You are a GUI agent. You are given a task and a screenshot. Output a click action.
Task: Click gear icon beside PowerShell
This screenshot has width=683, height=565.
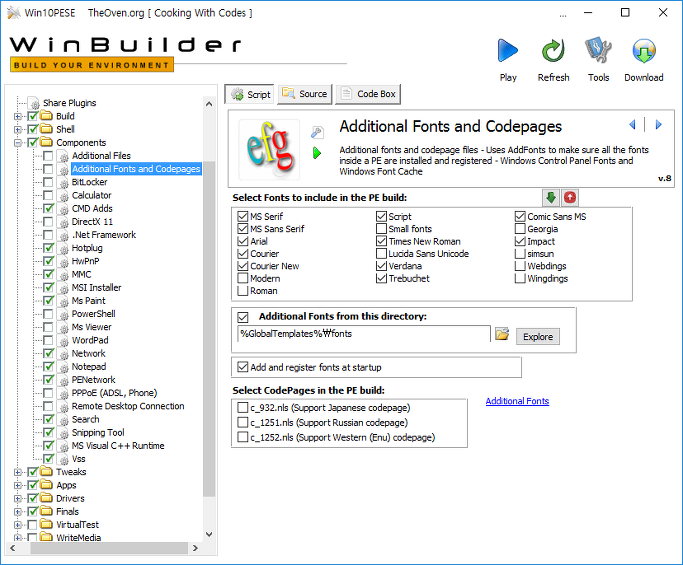coord(64,314)
